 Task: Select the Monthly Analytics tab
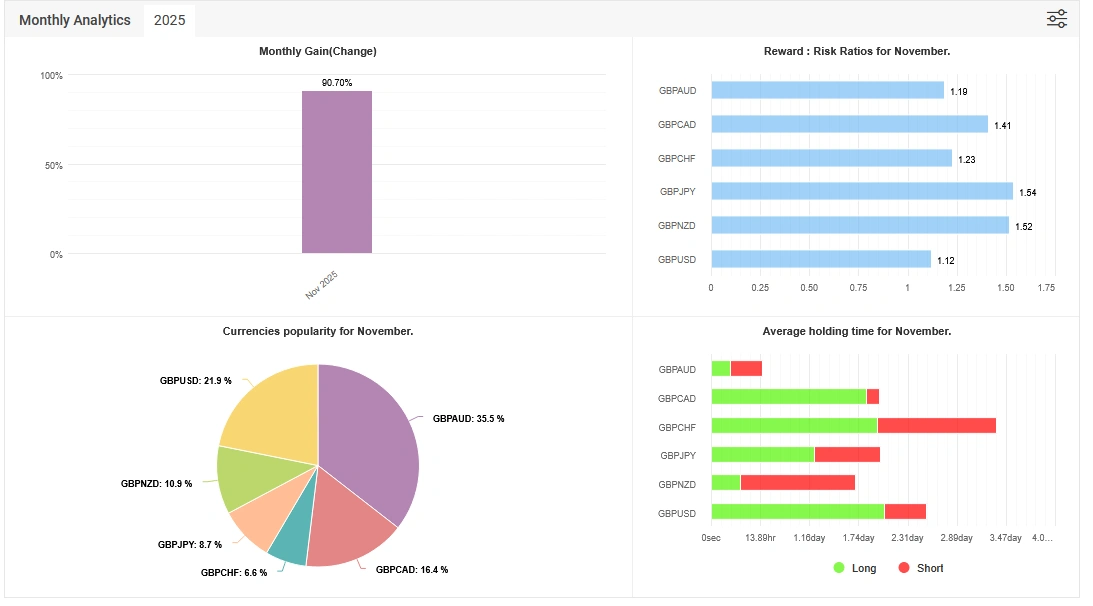point(75,20)
